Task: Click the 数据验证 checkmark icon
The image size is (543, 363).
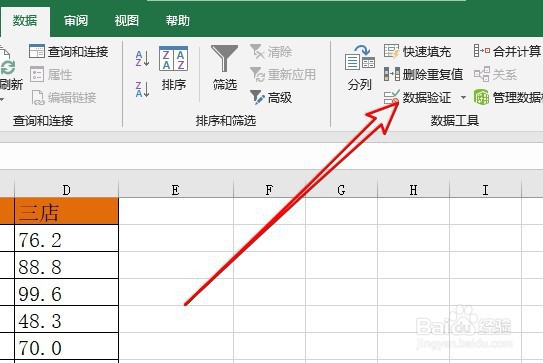Action: 392,97
